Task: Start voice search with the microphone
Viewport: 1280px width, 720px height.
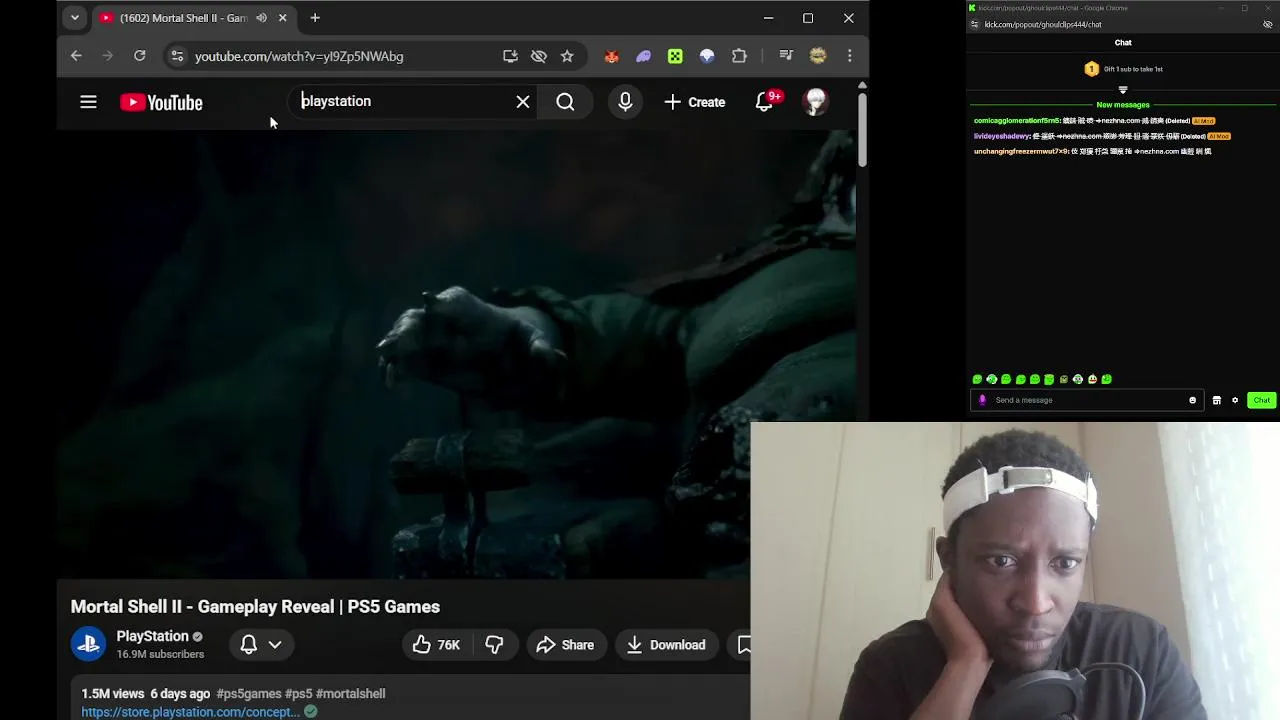Action: point(625,102)
